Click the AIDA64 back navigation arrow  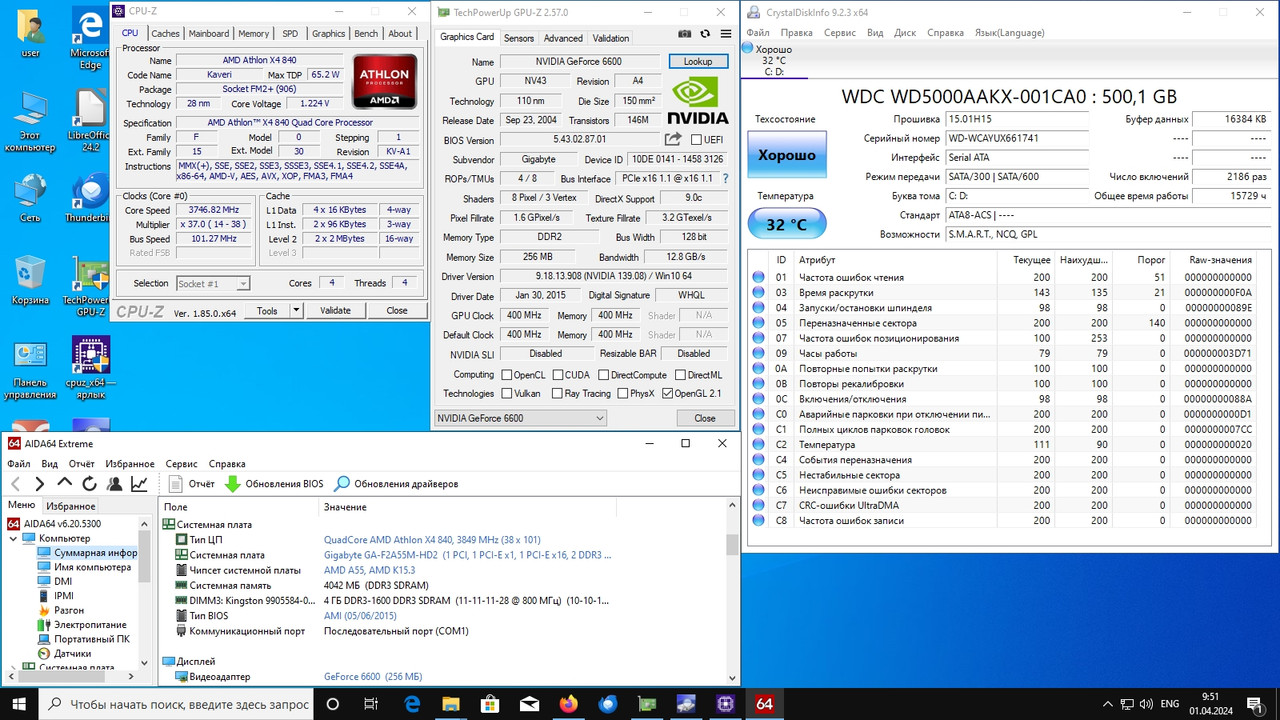coord(15,484)
